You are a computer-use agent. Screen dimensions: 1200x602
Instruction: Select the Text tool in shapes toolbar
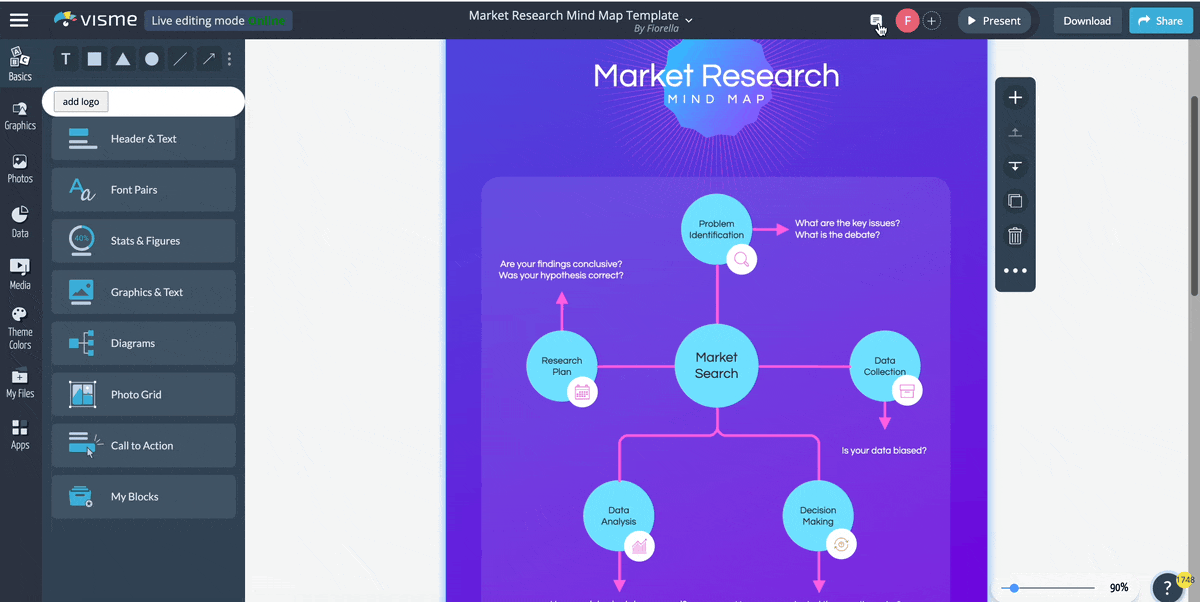click(66, 59)
